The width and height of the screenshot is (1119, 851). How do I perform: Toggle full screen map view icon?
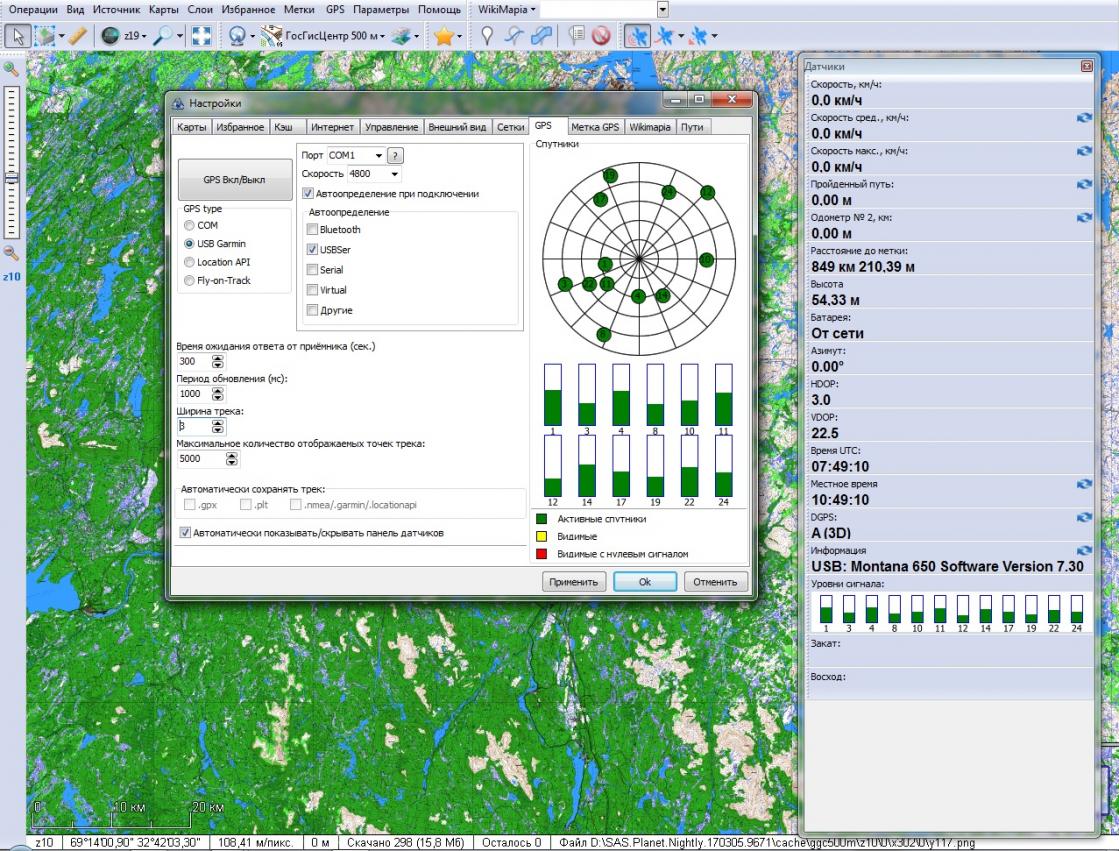(201, 35)
